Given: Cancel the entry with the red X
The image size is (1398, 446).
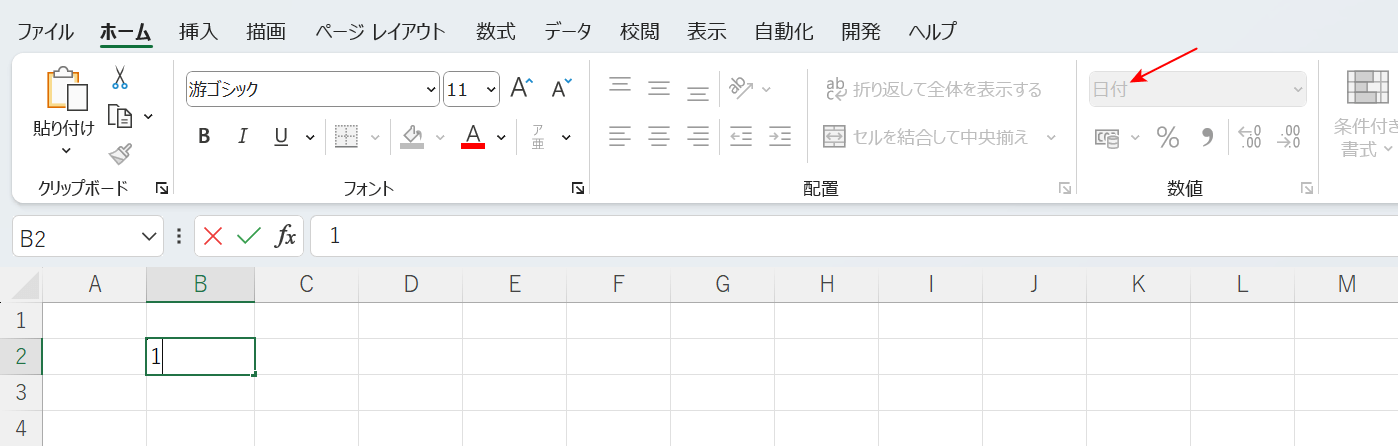Looking at the screenshot, I should pos(213,236).
